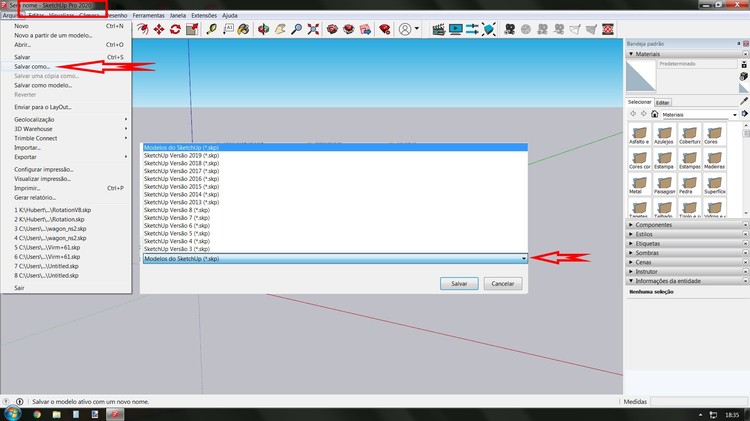Viewport: 750px width, 421px height.
Task: Select the Tape Measure tool
Action: [x=211, y=30]
